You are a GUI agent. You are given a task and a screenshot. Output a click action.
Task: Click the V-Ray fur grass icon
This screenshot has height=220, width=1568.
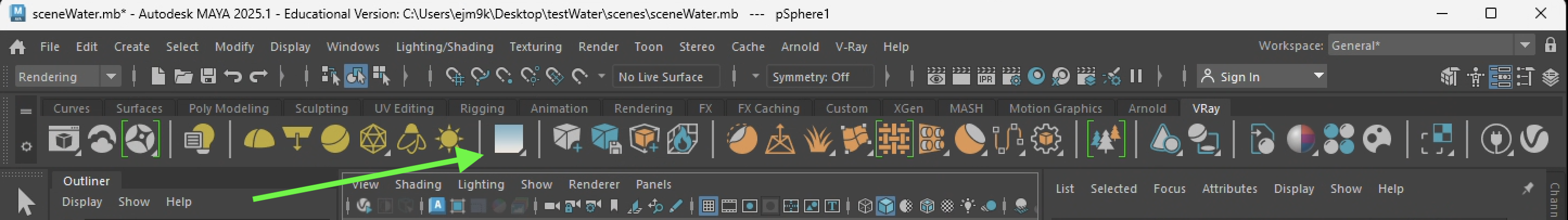coord(818,139)
